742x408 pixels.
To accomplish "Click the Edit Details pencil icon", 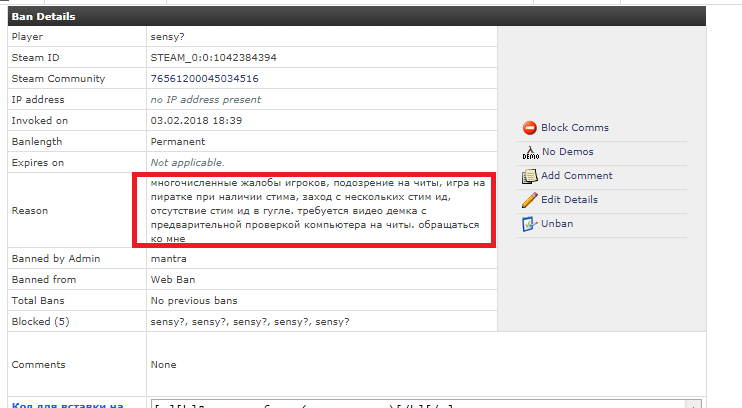I will pos(530,200).
